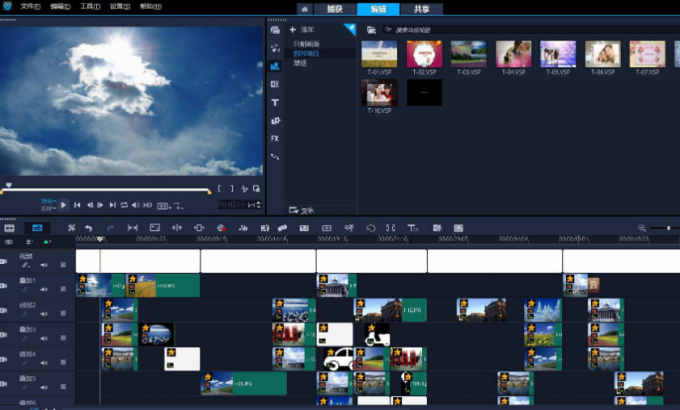Click the preview scrubber bar

pyautogui.click(x=105, y=190)
